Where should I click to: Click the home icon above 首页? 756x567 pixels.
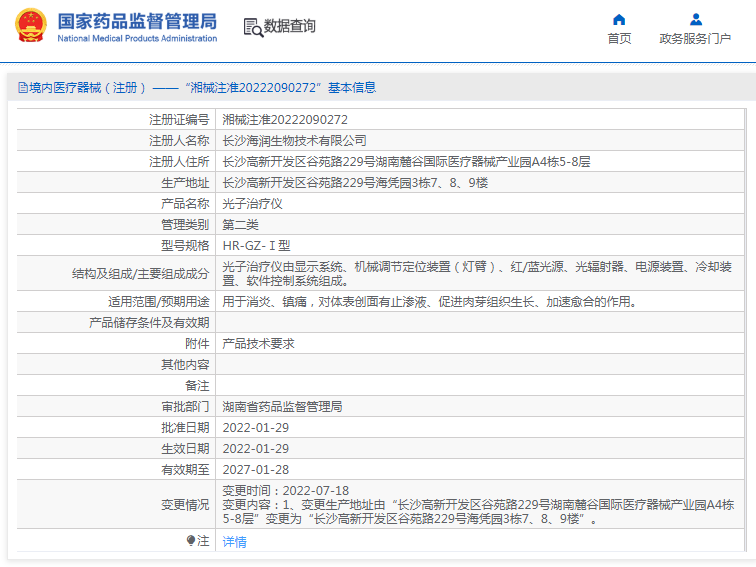619,19
